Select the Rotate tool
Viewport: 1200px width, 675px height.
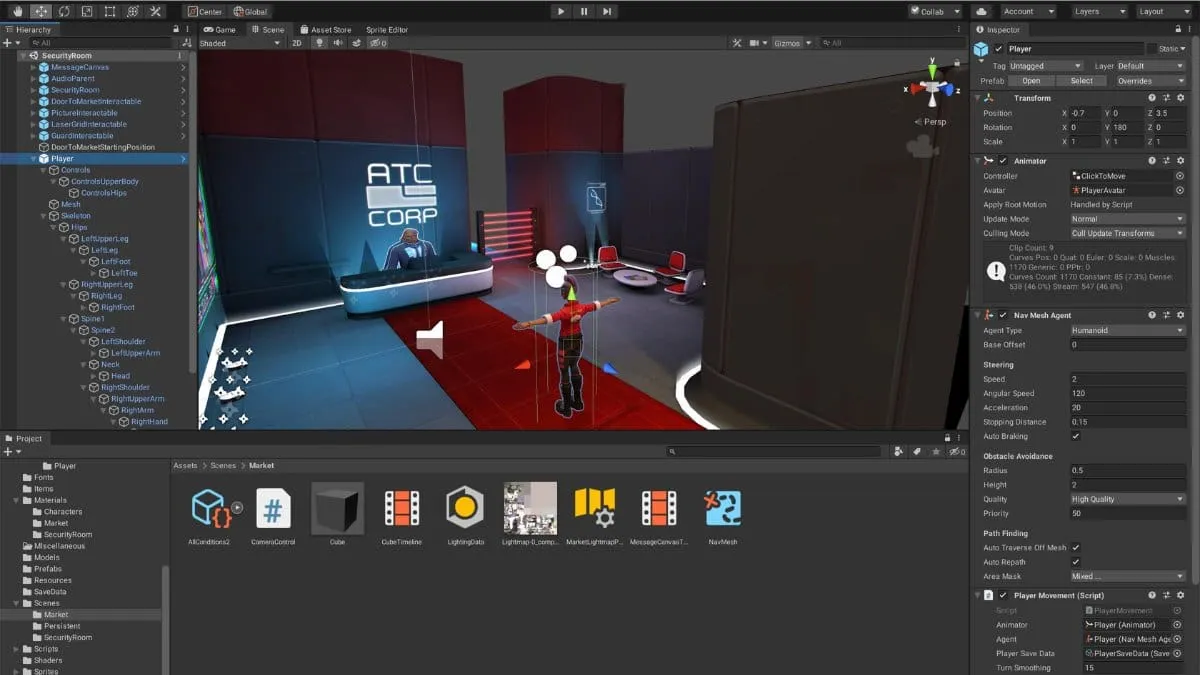[63, 11]
